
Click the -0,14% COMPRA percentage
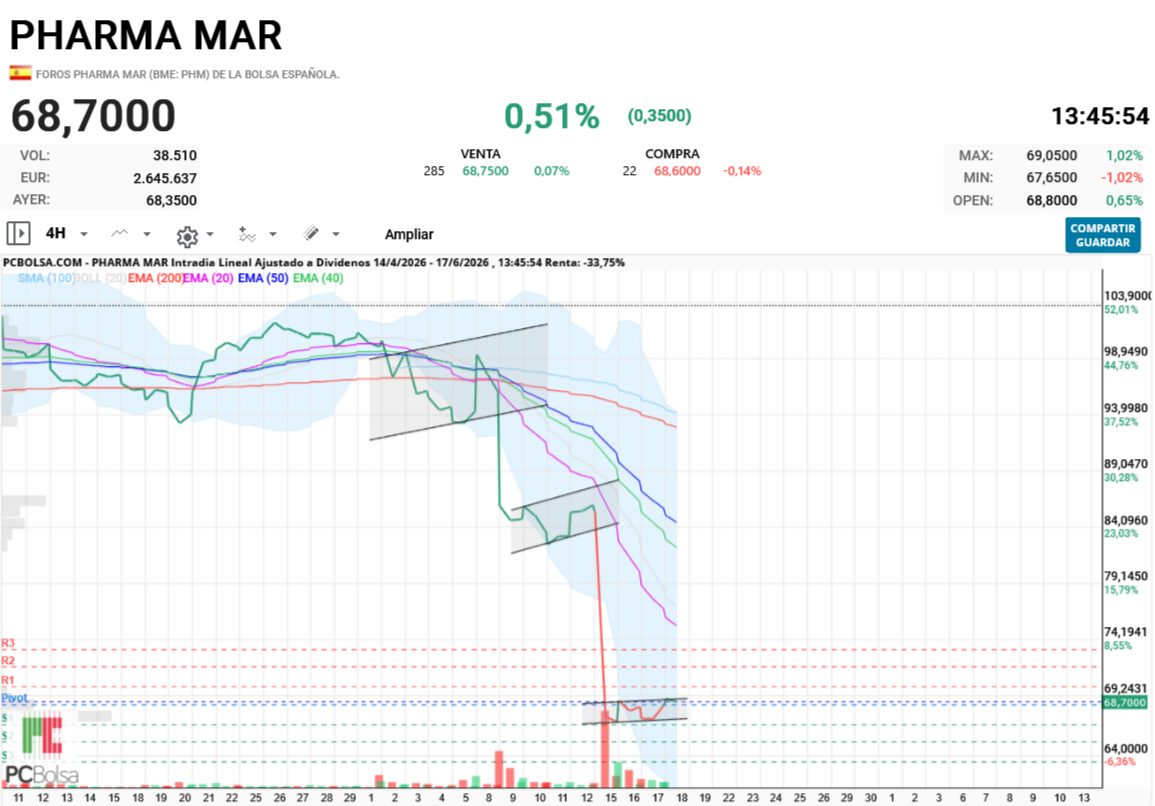pos(742,171)
